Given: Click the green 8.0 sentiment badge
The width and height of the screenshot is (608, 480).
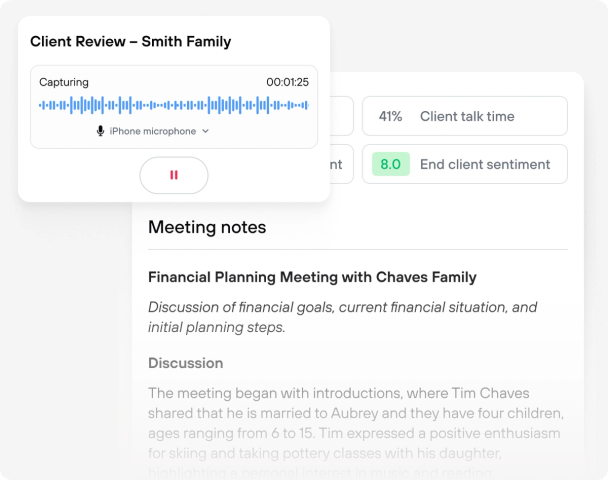Looking at the screenshot, I should [x=390, y=164].
